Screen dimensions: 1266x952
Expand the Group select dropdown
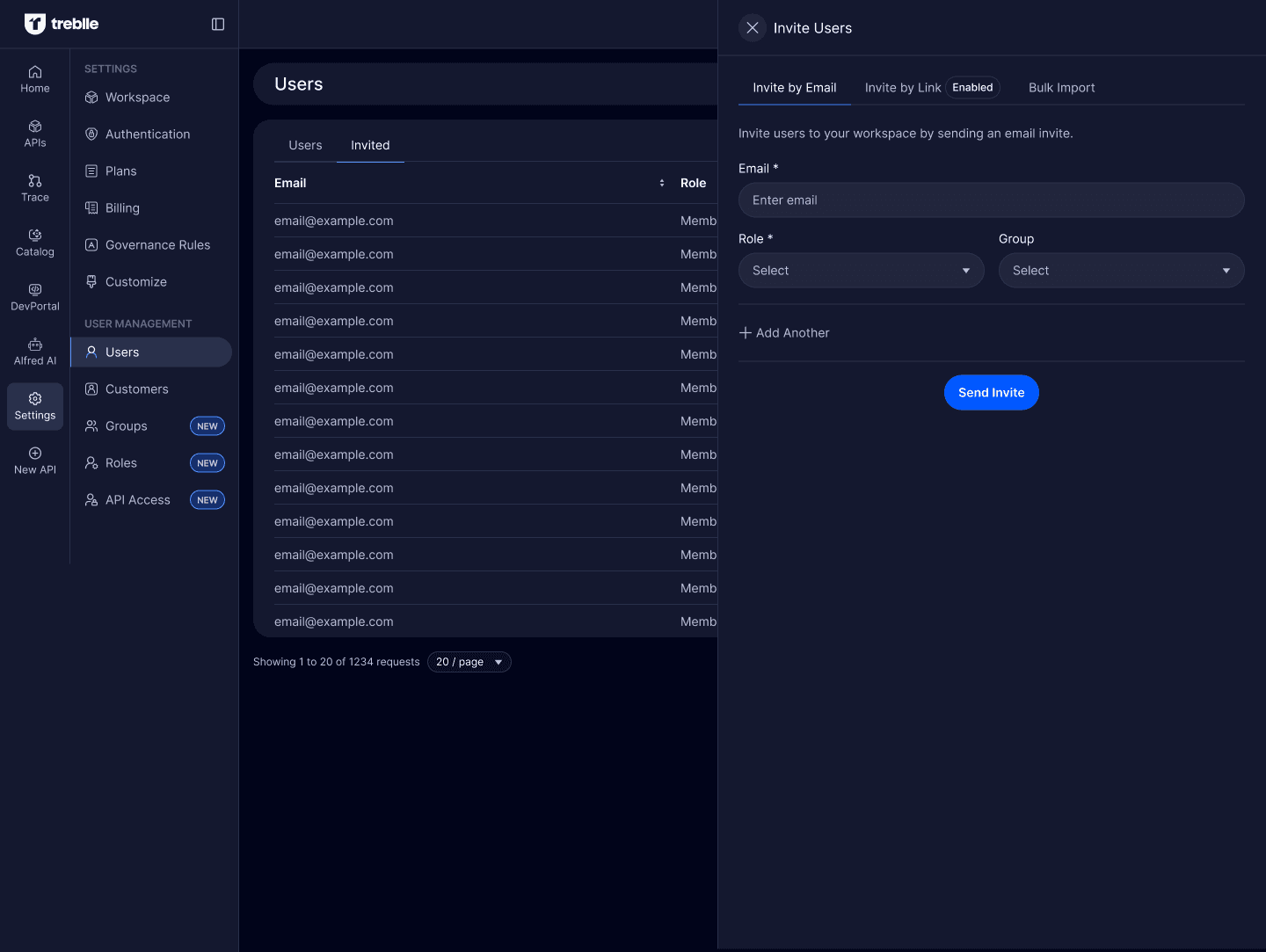click(1121, 271)
